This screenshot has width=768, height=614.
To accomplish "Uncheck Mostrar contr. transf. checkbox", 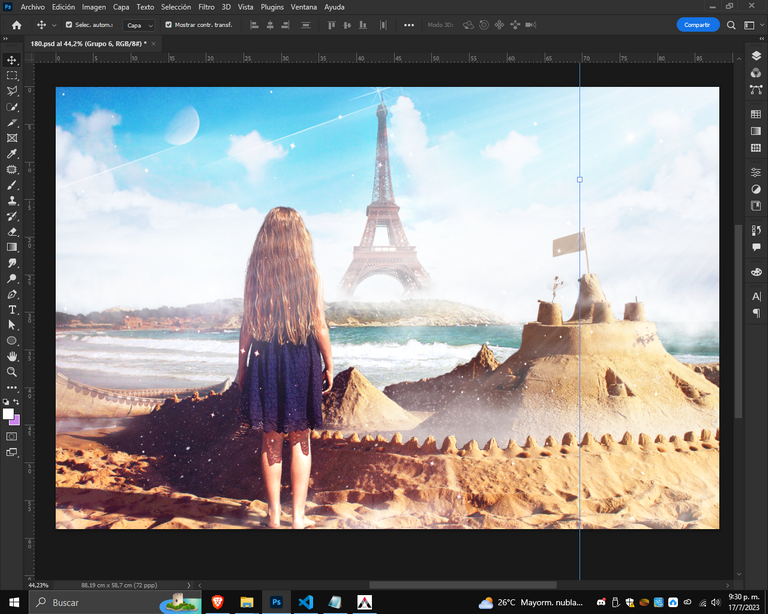I will pyautogui.click(x=168, y=24).
